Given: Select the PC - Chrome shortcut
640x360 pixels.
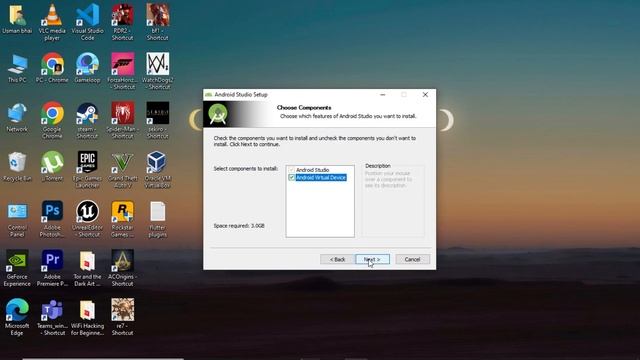Looking at the screenshot, I should coord(52,64).
